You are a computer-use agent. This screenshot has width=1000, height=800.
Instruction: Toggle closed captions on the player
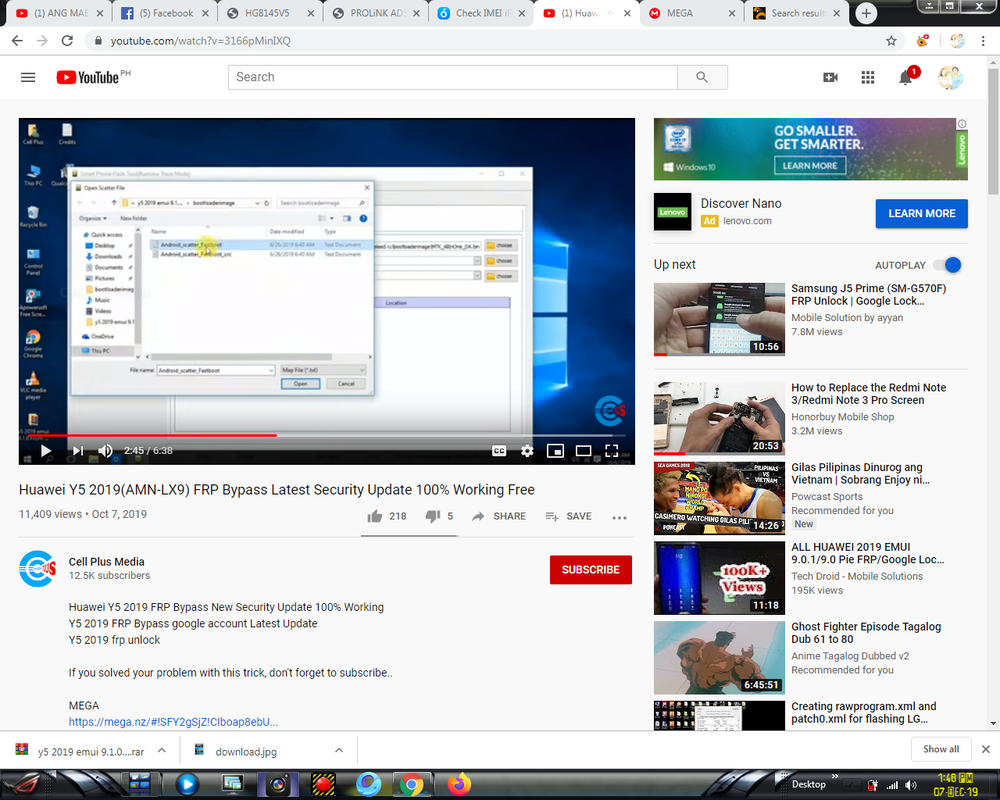pyautogui.click(x=499, y=450)
